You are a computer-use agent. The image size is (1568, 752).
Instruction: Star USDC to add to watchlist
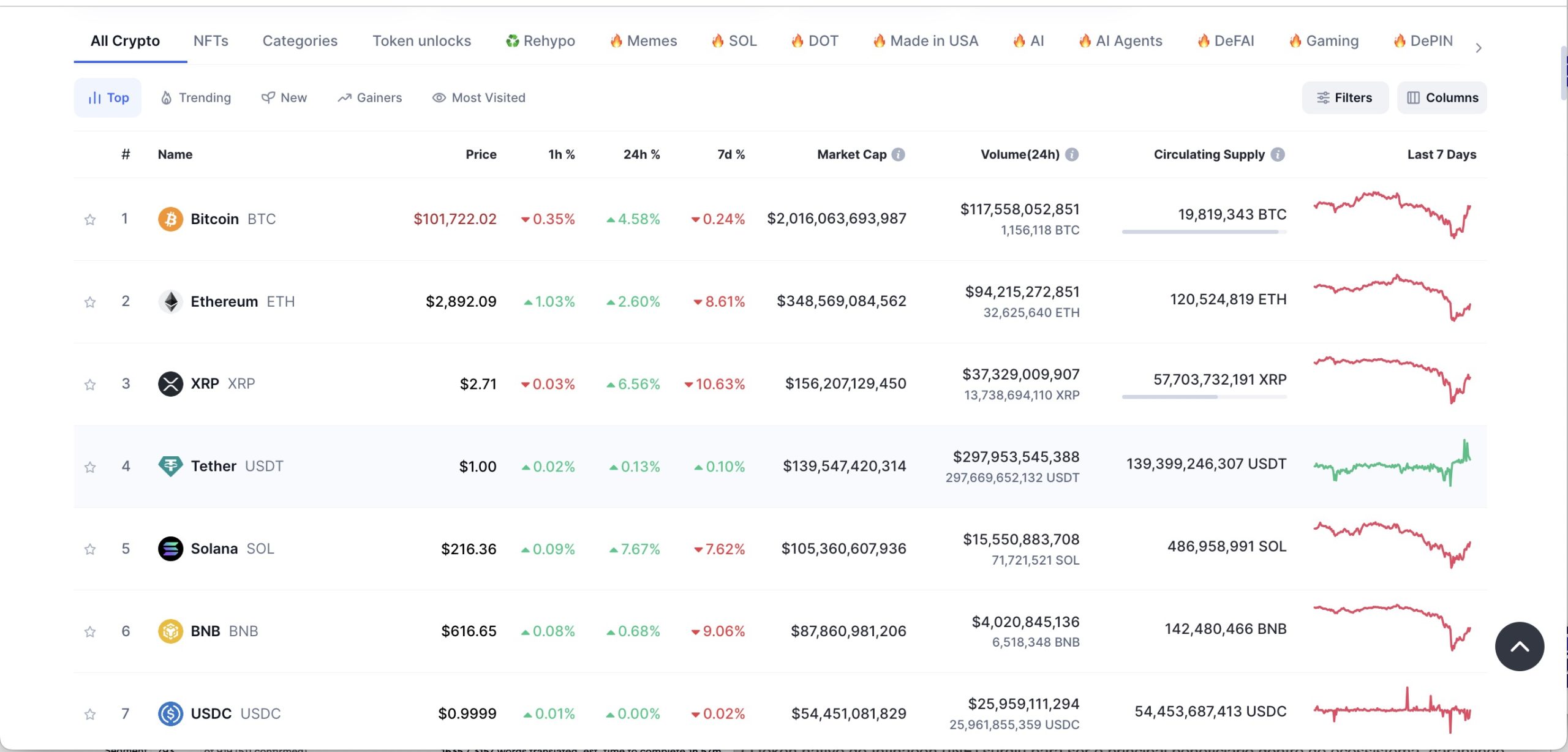tap(90, 714)
